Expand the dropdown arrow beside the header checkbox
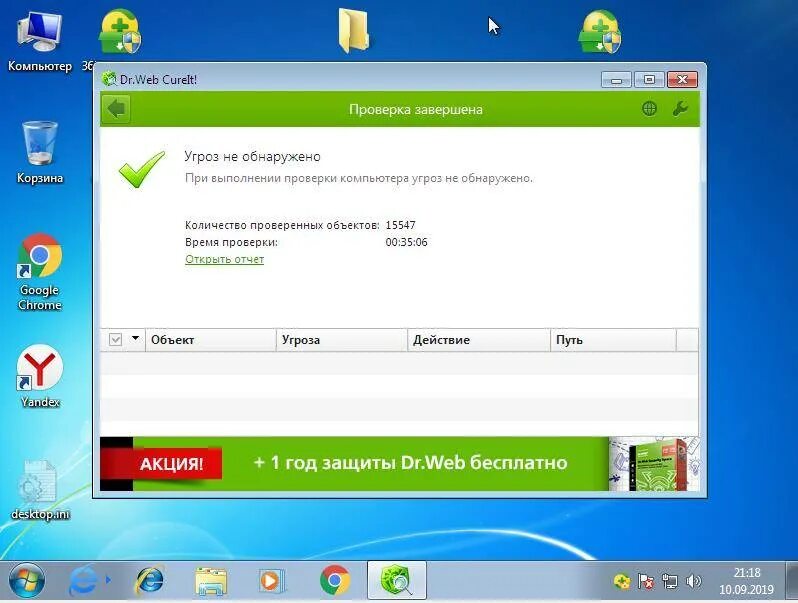 pos(135,338)
